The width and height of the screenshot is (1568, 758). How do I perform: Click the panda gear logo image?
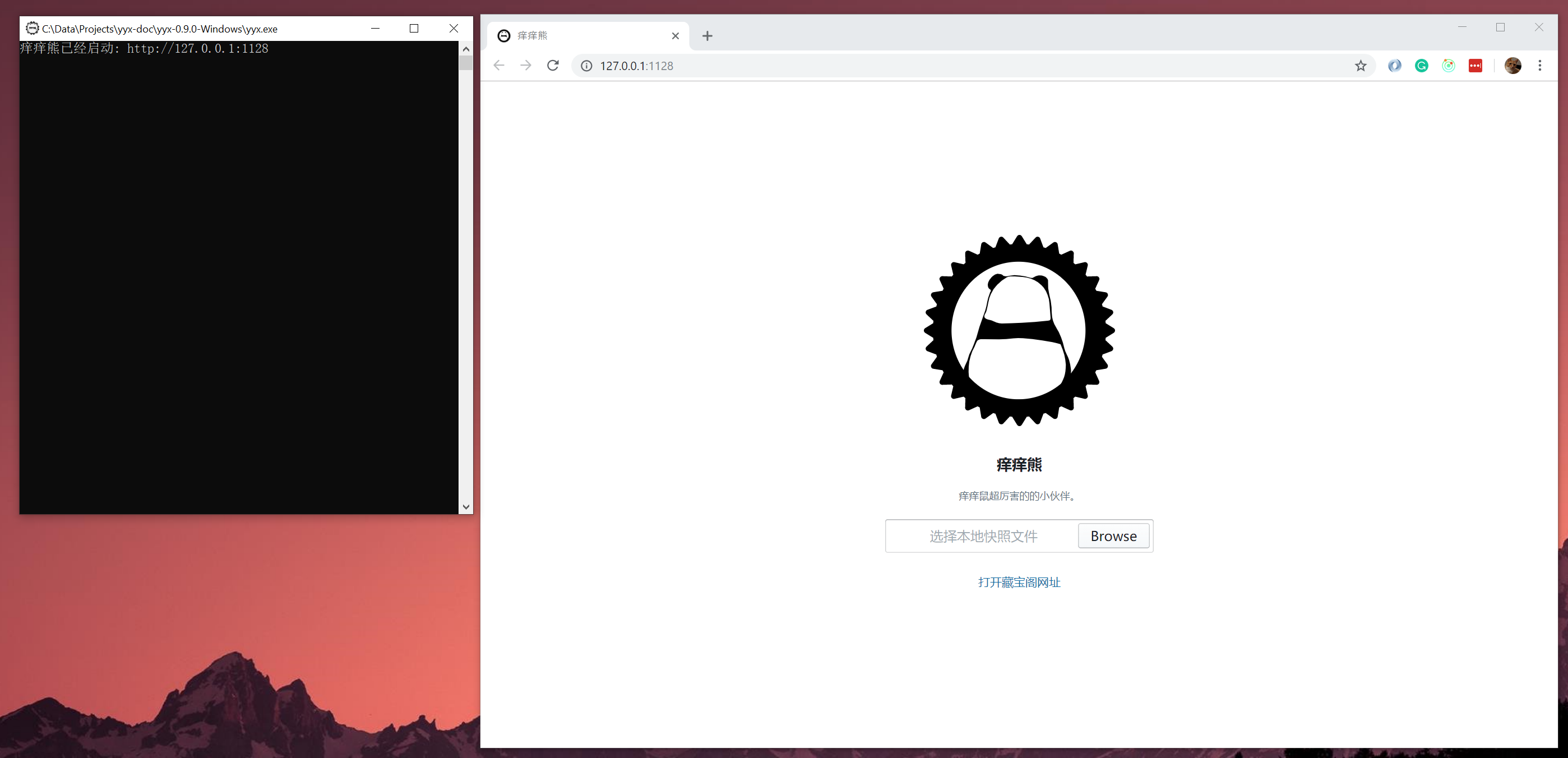1019,331
